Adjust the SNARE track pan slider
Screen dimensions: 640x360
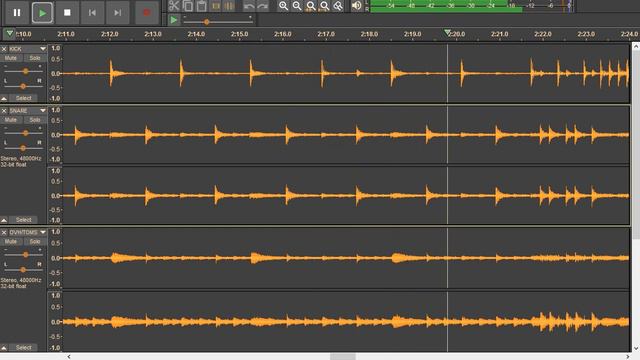point(23,148)
